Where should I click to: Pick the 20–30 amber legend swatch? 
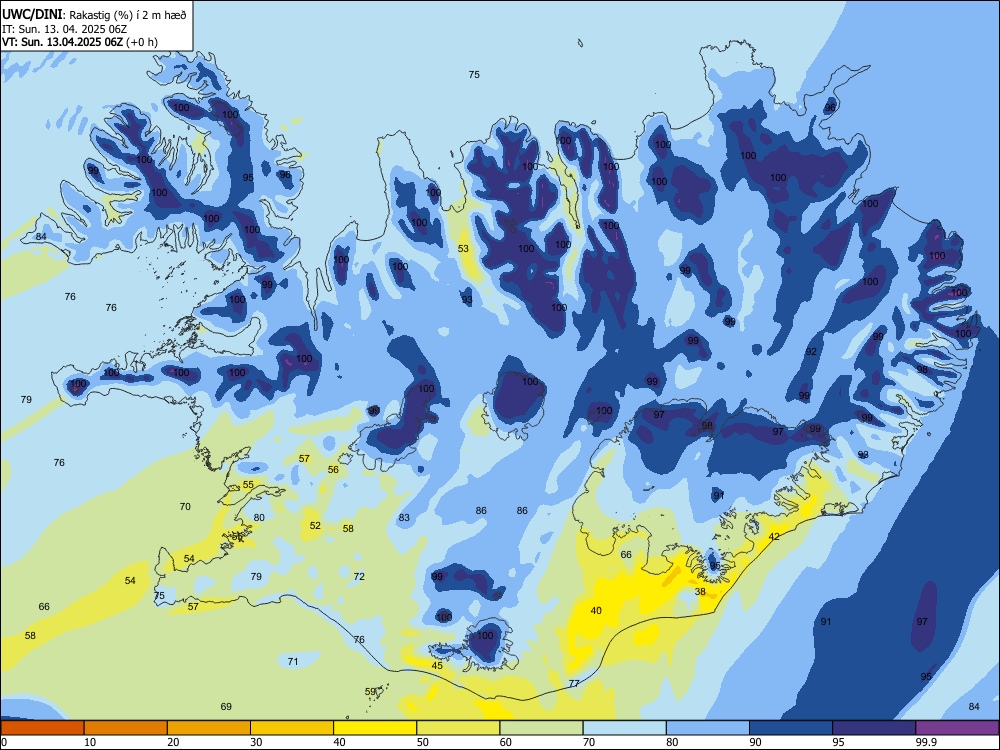point(209,728)
